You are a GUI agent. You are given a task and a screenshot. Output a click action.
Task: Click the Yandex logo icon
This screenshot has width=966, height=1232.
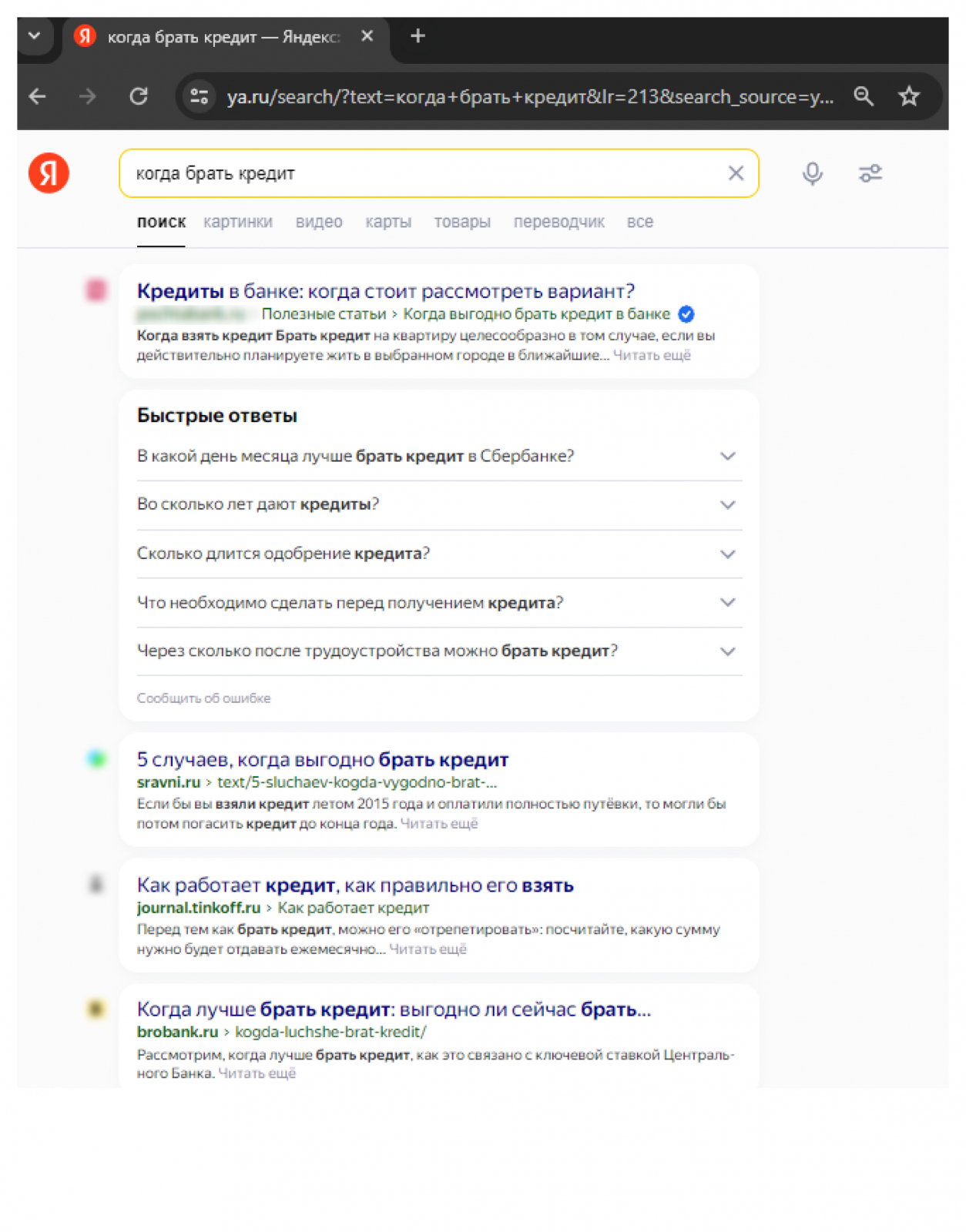point(49,173)
